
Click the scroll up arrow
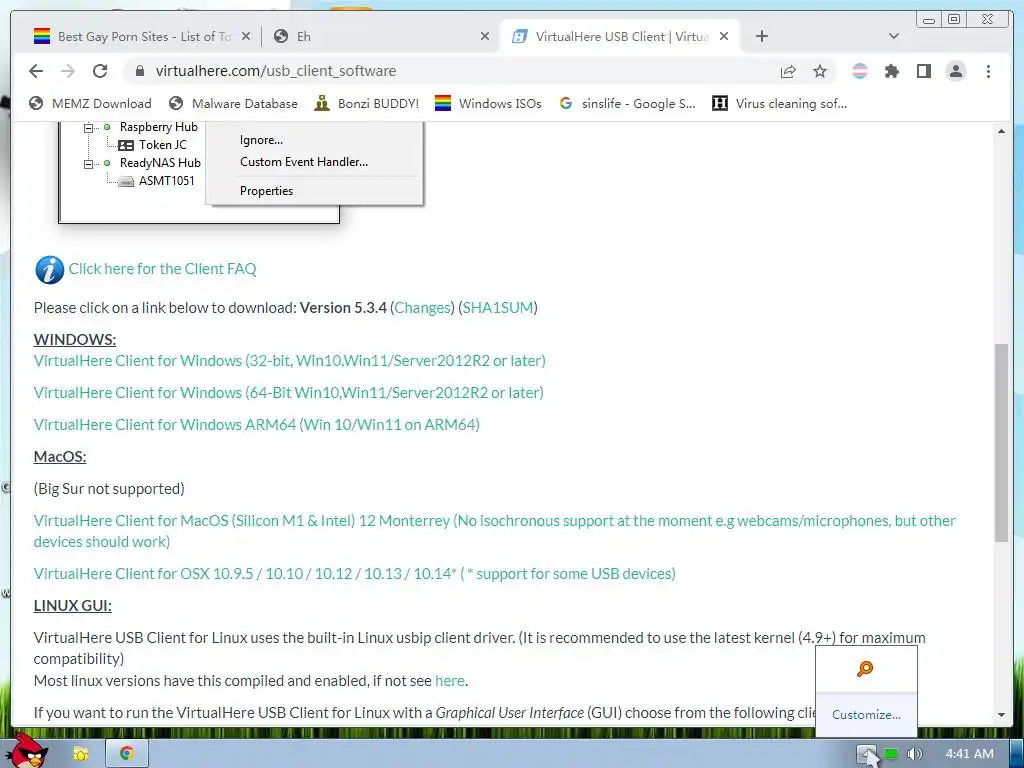(1001, 131)
